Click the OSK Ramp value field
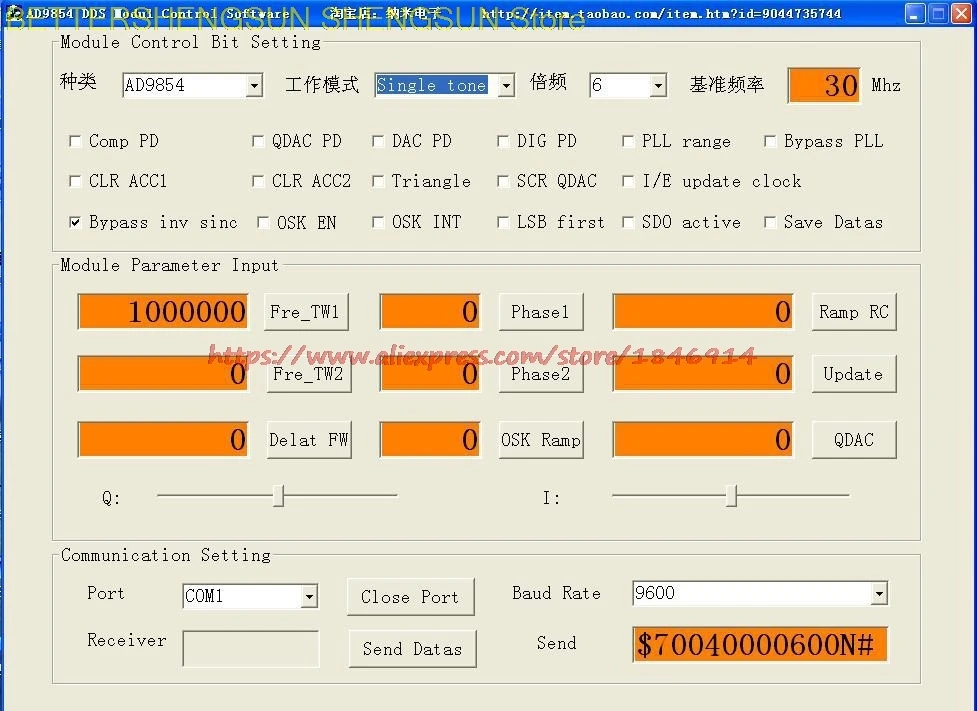The image size is (977, 711). [x=430, y=440]
